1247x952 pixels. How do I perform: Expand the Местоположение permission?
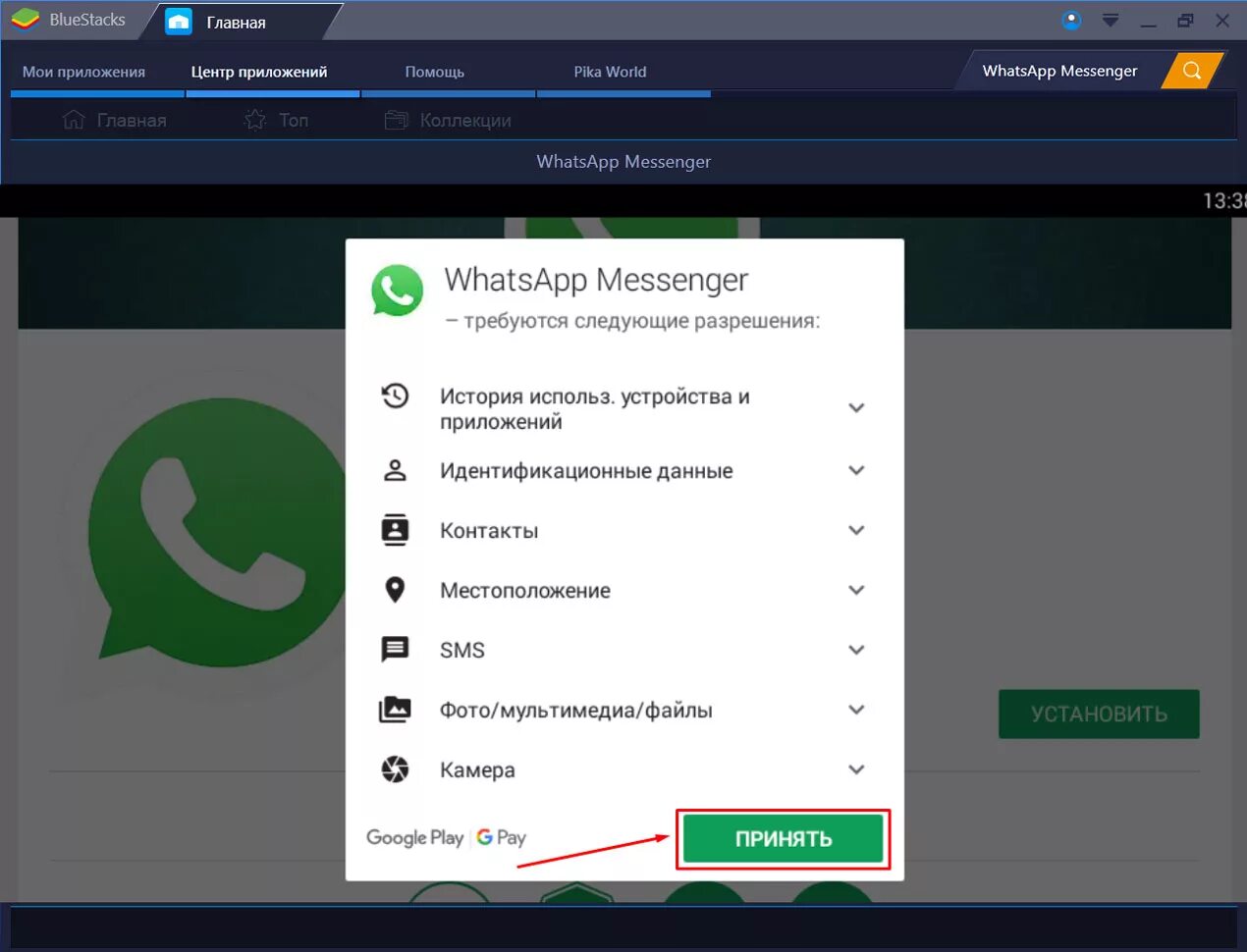tap(856, 590)
